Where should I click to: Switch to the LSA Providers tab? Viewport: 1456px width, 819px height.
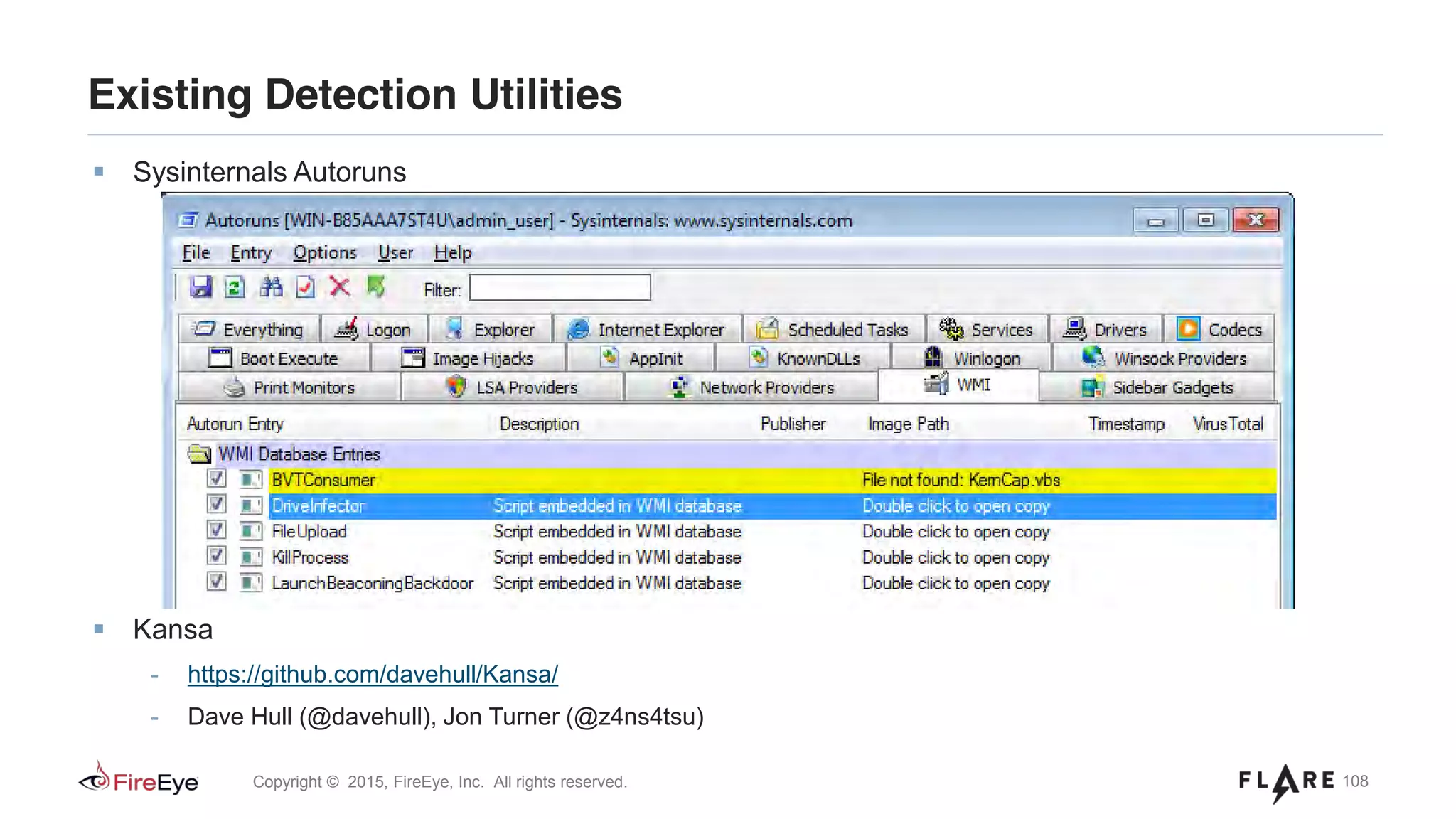[x=512, y=387]
